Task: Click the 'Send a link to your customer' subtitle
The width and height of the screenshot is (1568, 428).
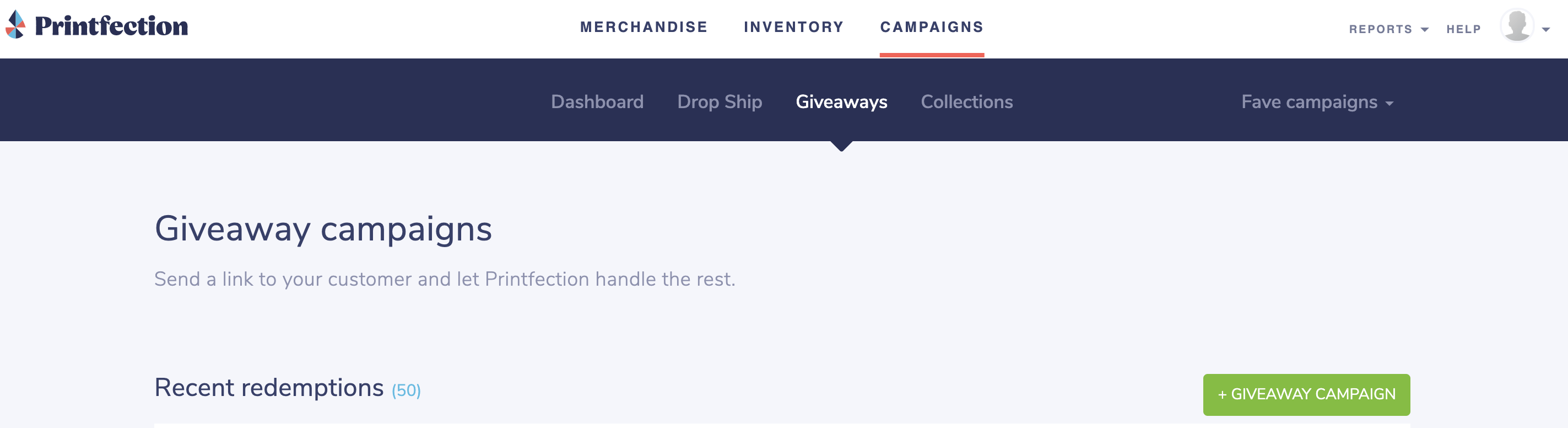Action: [445, 279]
